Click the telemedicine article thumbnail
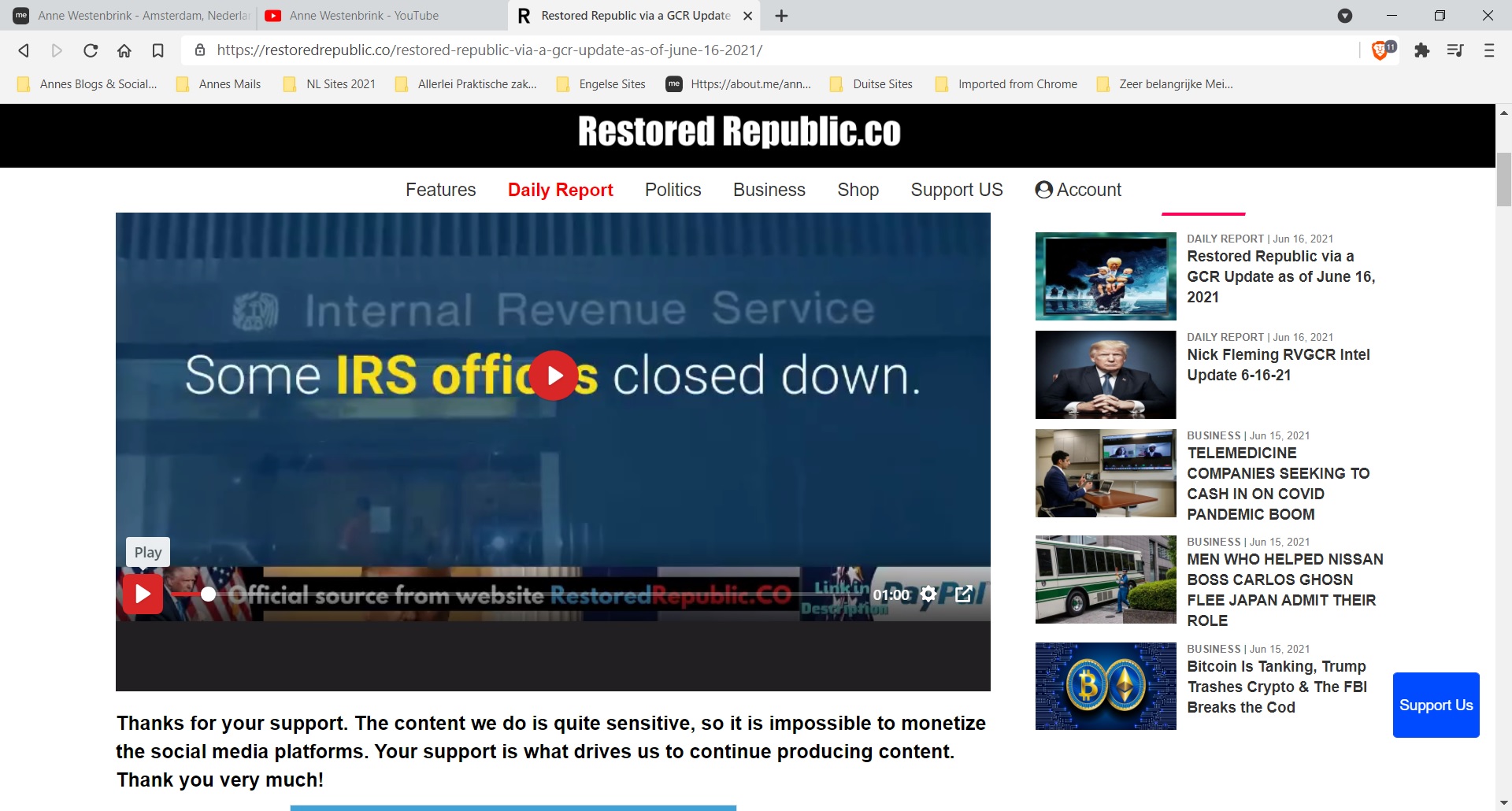Viewport: 1512px width, 811px height. coord(1106,473)
